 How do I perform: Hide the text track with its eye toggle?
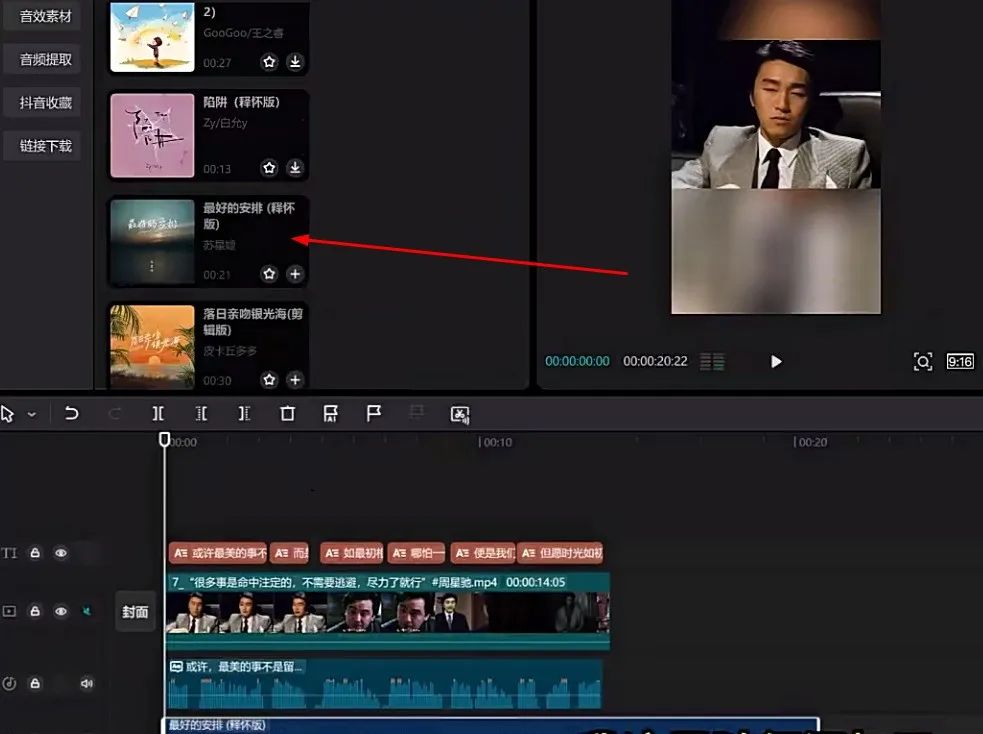[x=62, y=551]
